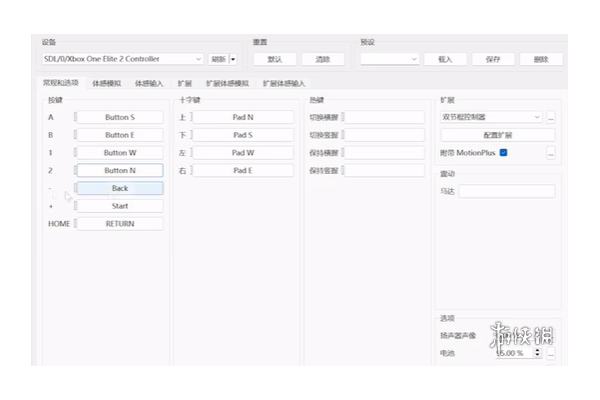
Task: Click the 清除 clear button
Action: [323, 59]
